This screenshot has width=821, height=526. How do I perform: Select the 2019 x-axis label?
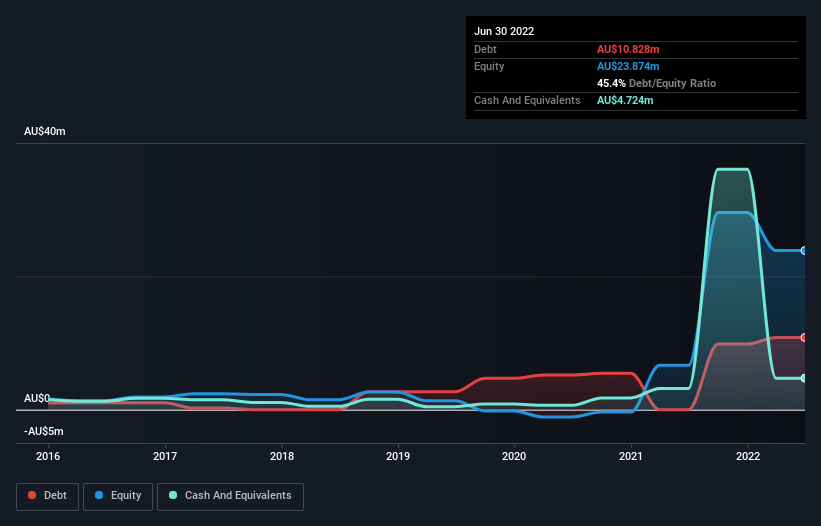(398, 456)
